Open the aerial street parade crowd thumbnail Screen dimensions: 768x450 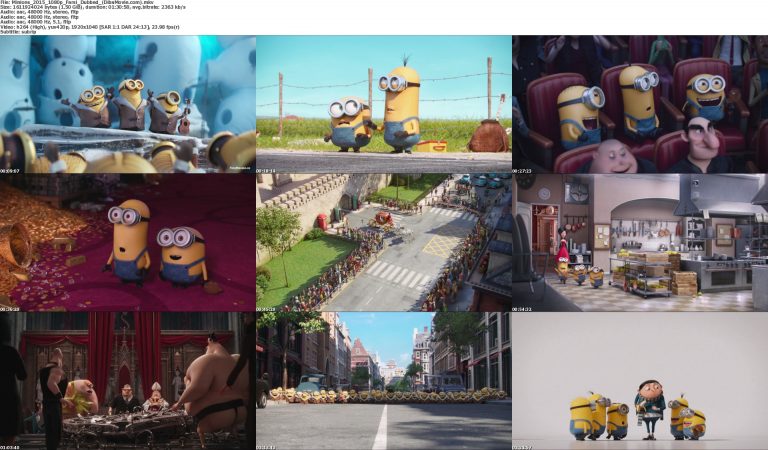(x=384, y=242)
